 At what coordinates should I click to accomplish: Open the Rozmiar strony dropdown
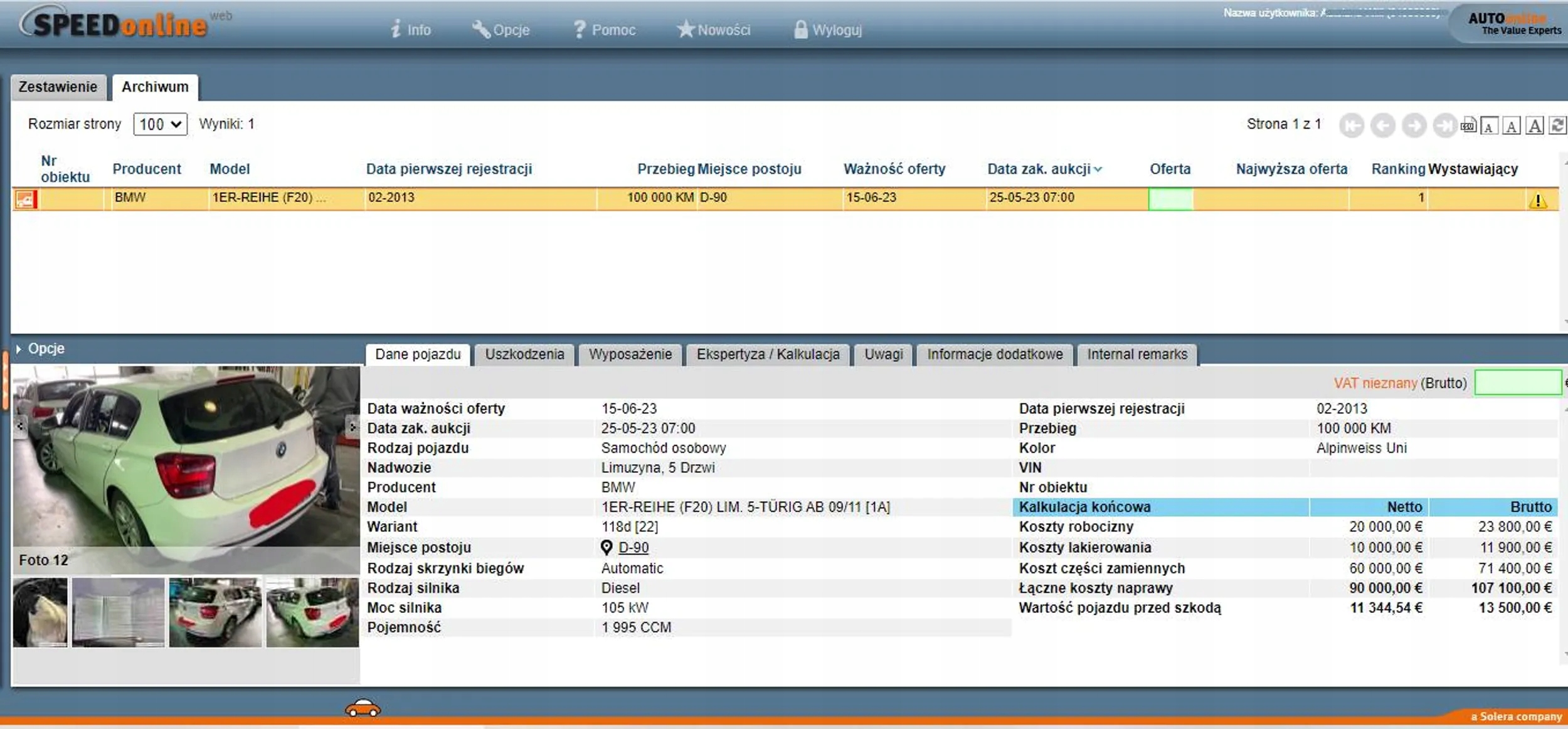click(x=160, y=124)
